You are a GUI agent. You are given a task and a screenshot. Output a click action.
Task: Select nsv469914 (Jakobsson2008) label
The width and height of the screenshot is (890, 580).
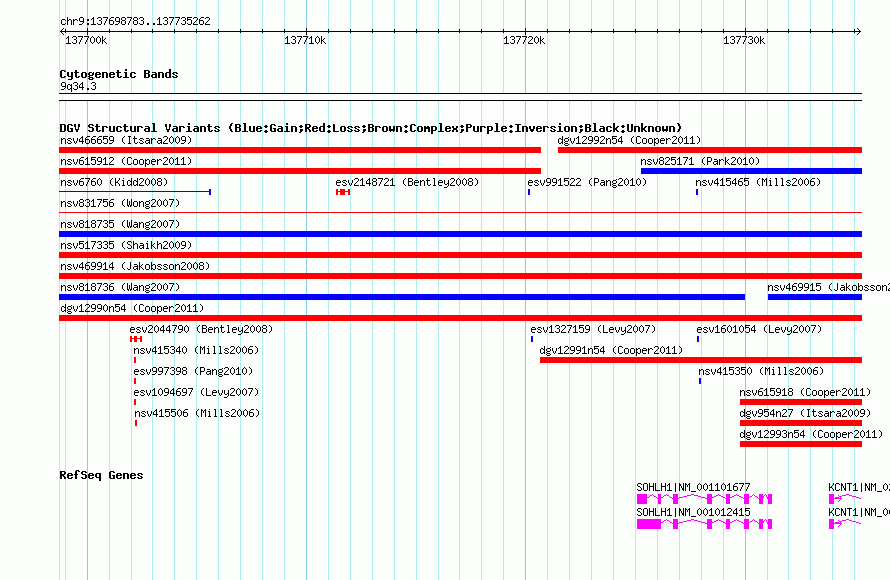click(x=135, y=266)
